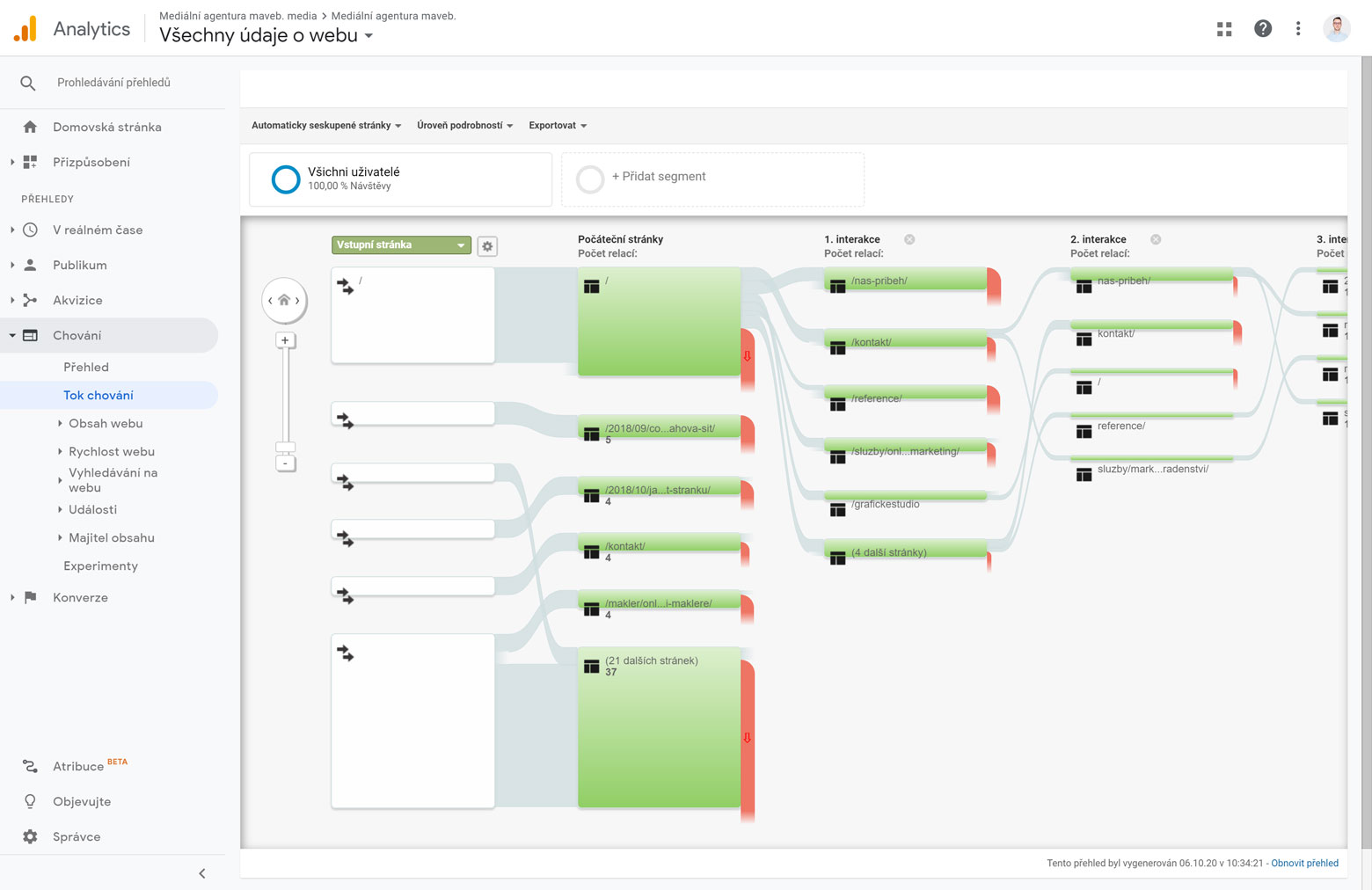
Task: Zoom in with the plus button
Action: [285, 340]
